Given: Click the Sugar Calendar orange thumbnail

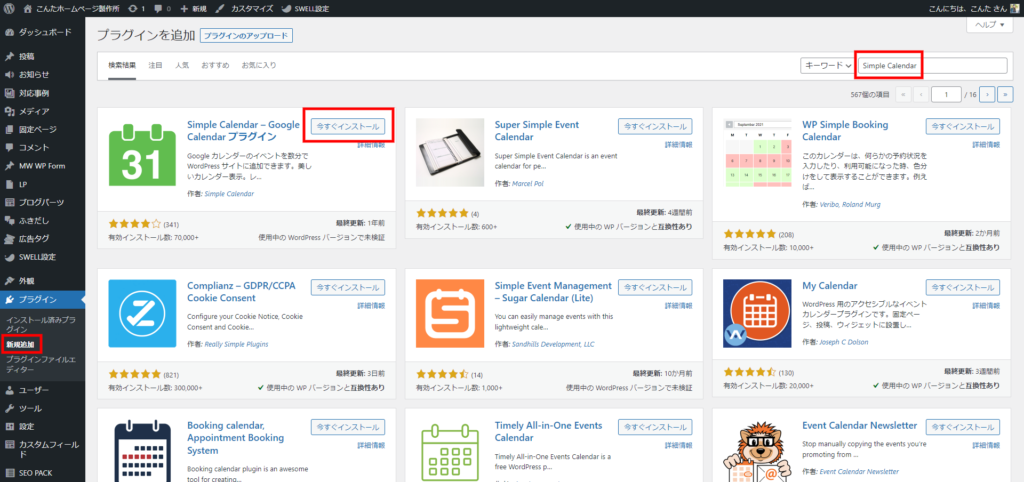Looking at the screenshot, I should pyautogui.click(x=450, y=313).
